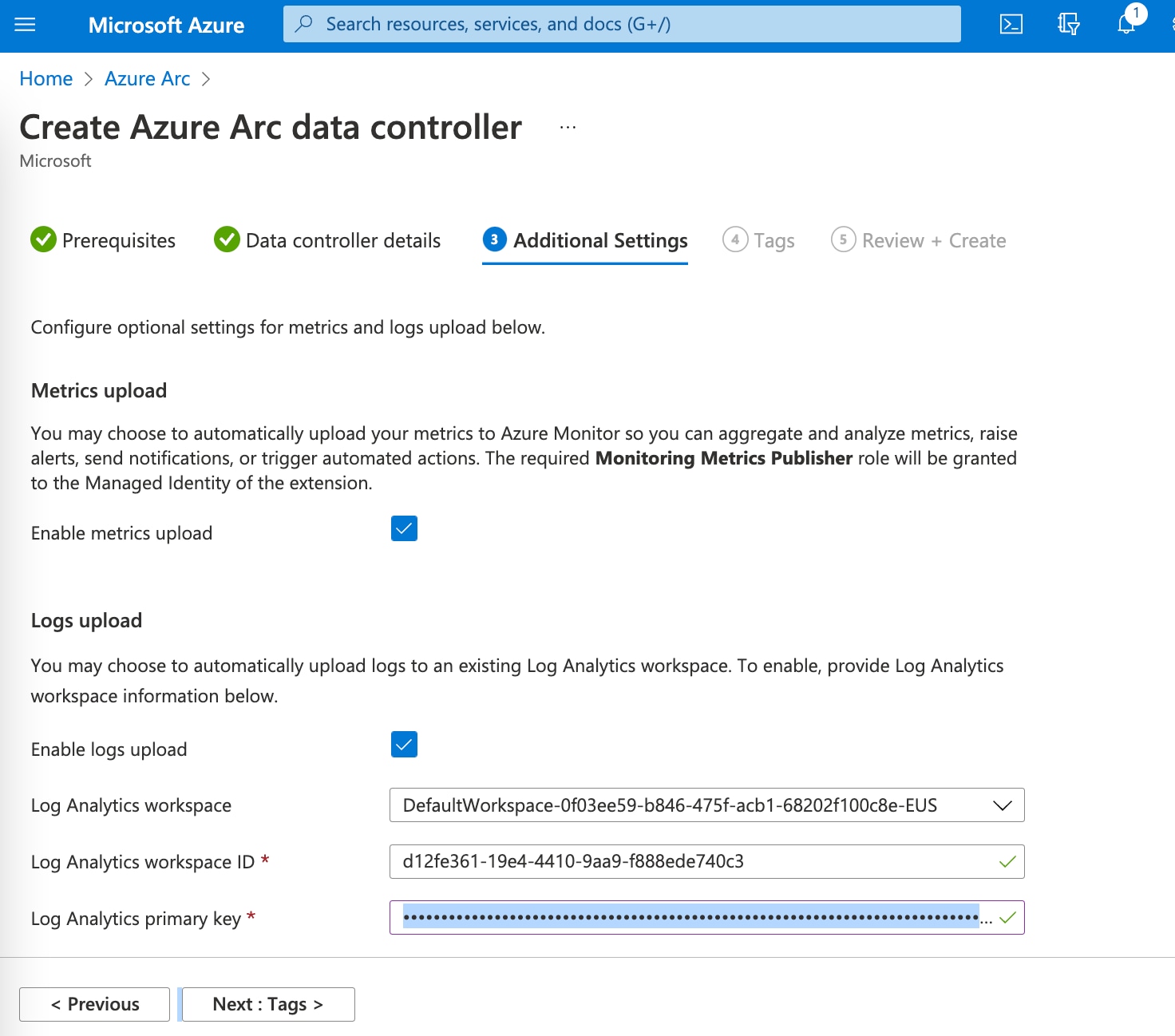Click the green check beside Data controller details
Viewport: 1175px width, 1036px height.
(x=227, y=239)
